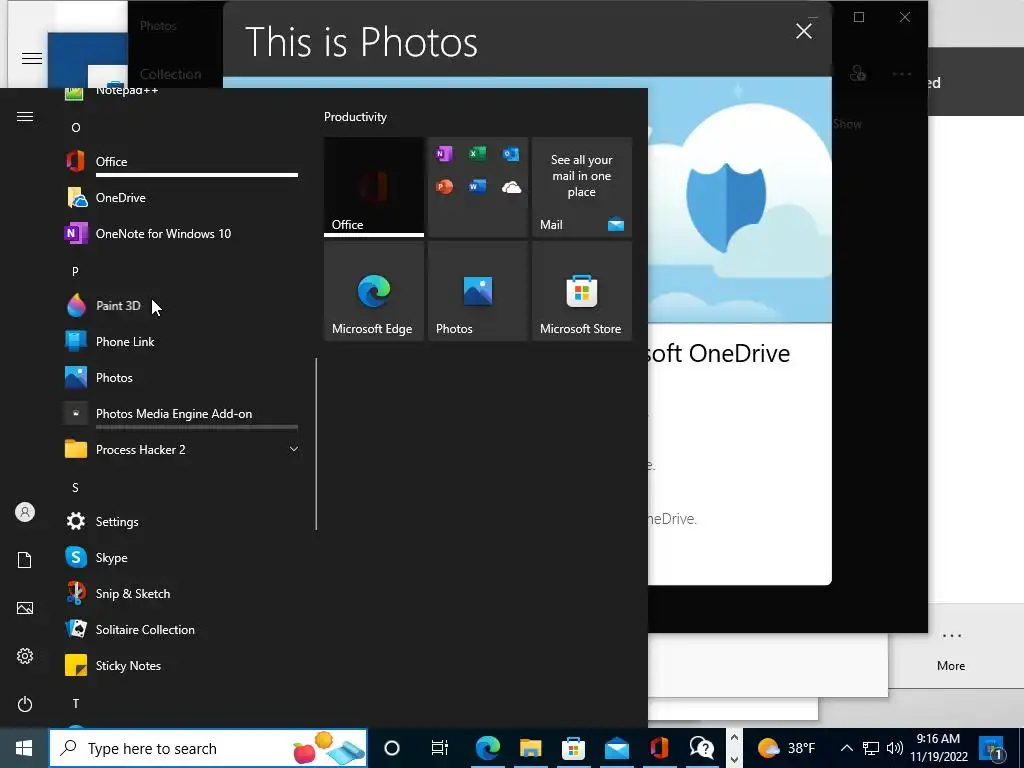This screenshot has height=768, width=1024.
Task: Open the clock showing 9:16 AM
Action: tap(939, 748)
